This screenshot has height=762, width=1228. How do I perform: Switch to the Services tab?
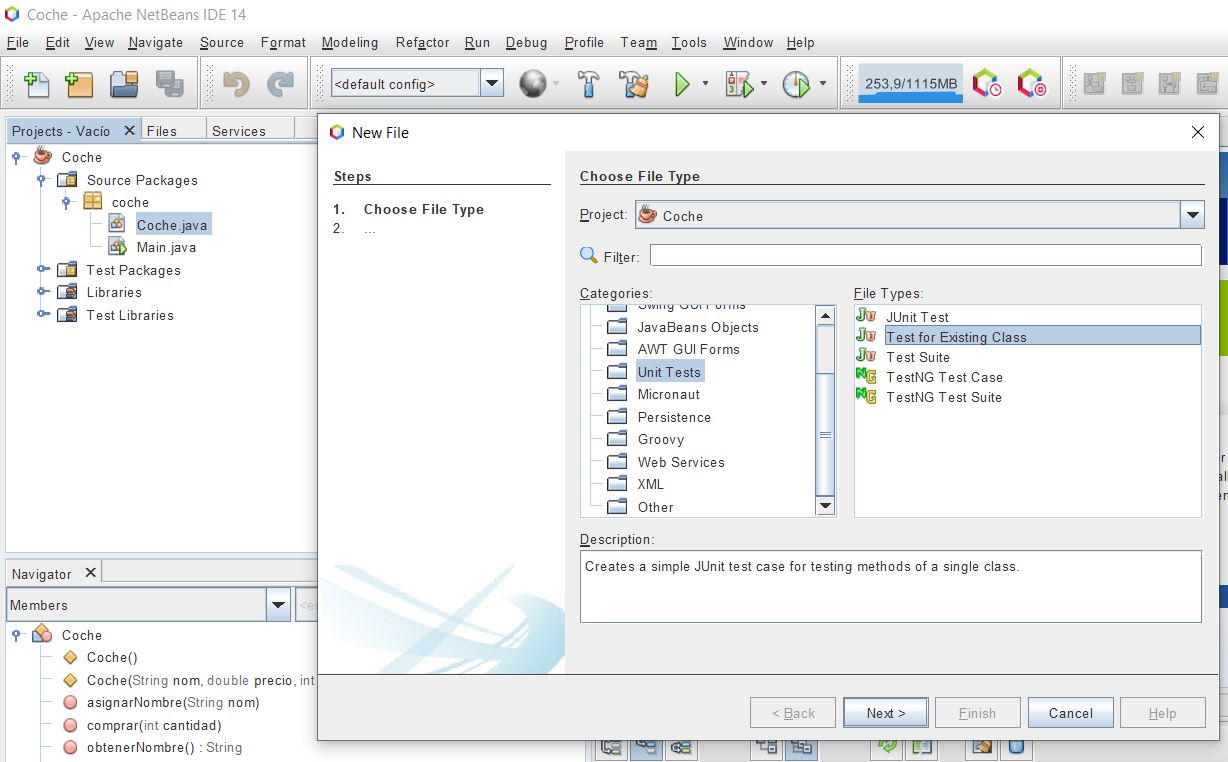point(238,131)
